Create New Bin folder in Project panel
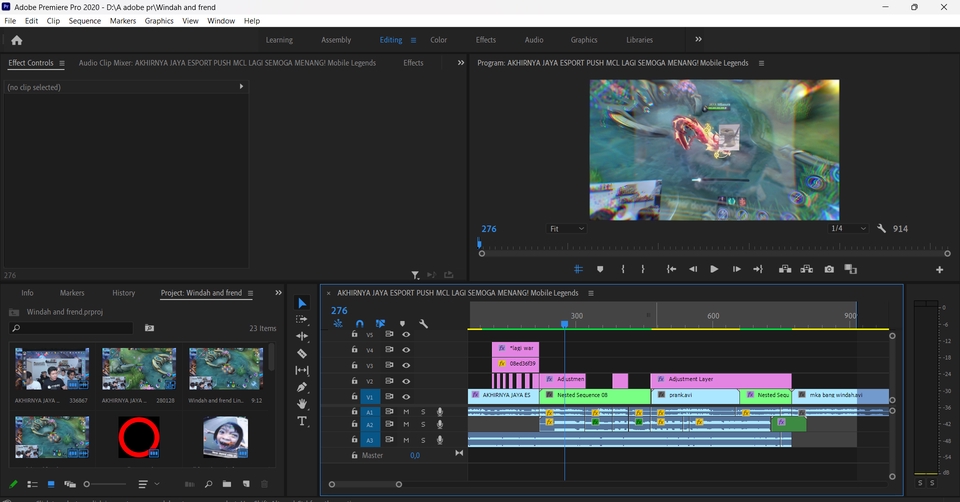 click(x=227, y=484)
